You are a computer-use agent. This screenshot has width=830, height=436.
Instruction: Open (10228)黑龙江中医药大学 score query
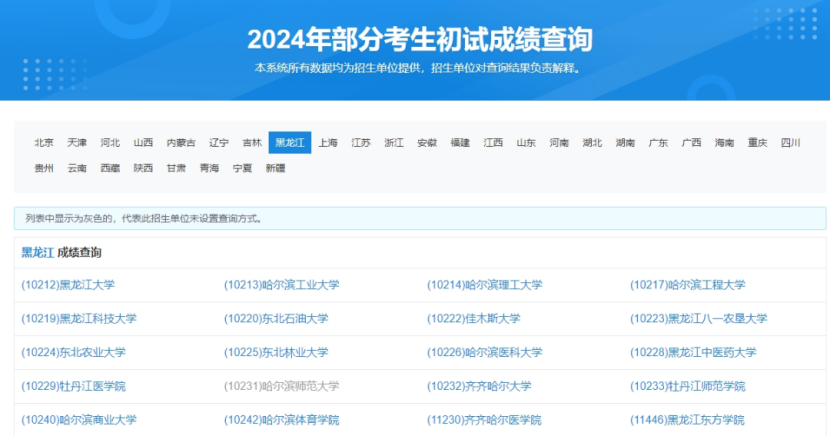(x=693, y=352)
